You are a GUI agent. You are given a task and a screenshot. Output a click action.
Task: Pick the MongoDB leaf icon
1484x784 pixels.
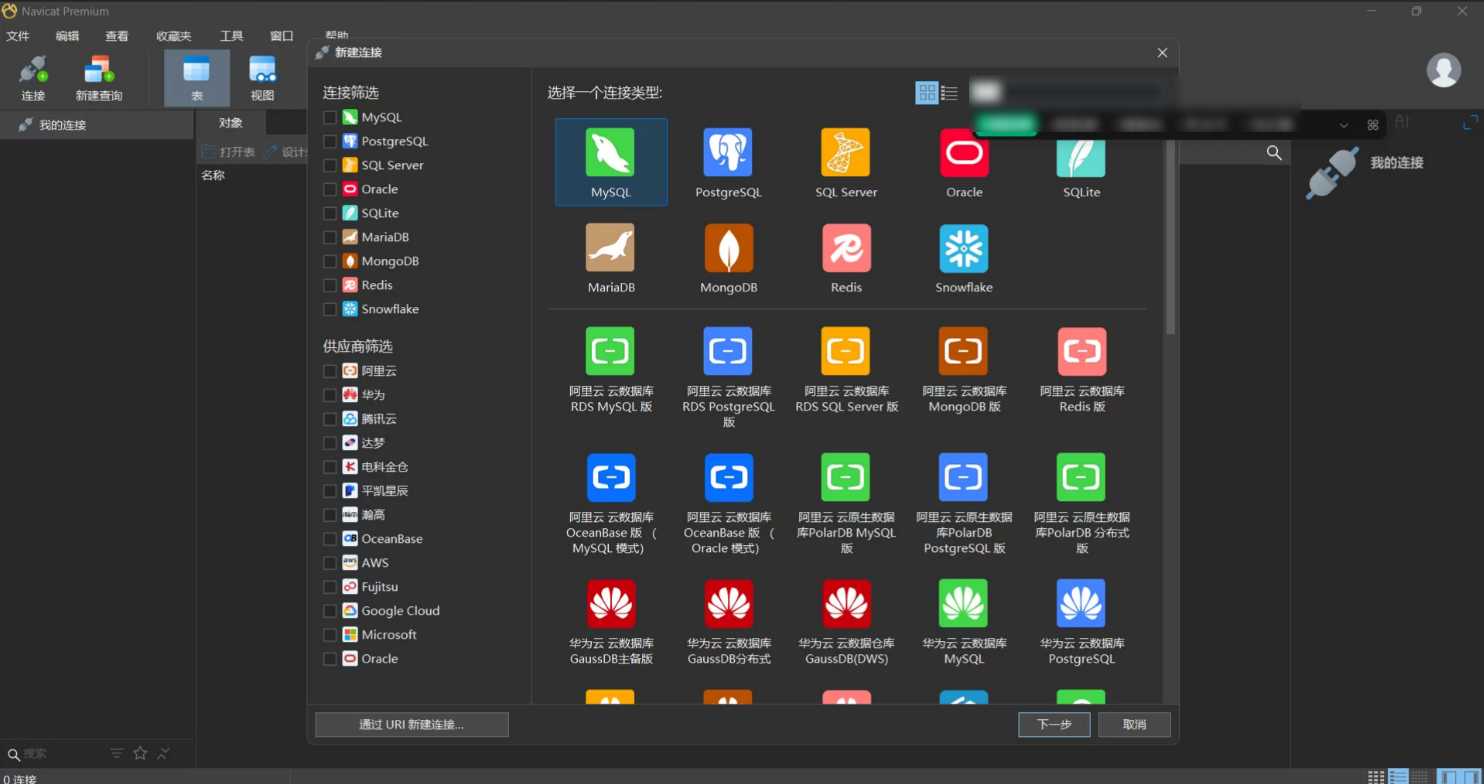click(x=728, y=248)
